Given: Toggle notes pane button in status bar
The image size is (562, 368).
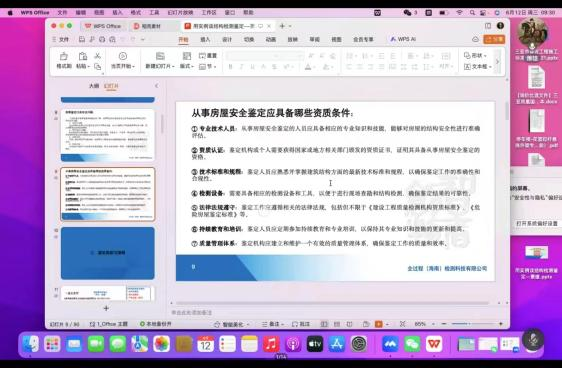Looking at the screenshot, I should (272, 324).
